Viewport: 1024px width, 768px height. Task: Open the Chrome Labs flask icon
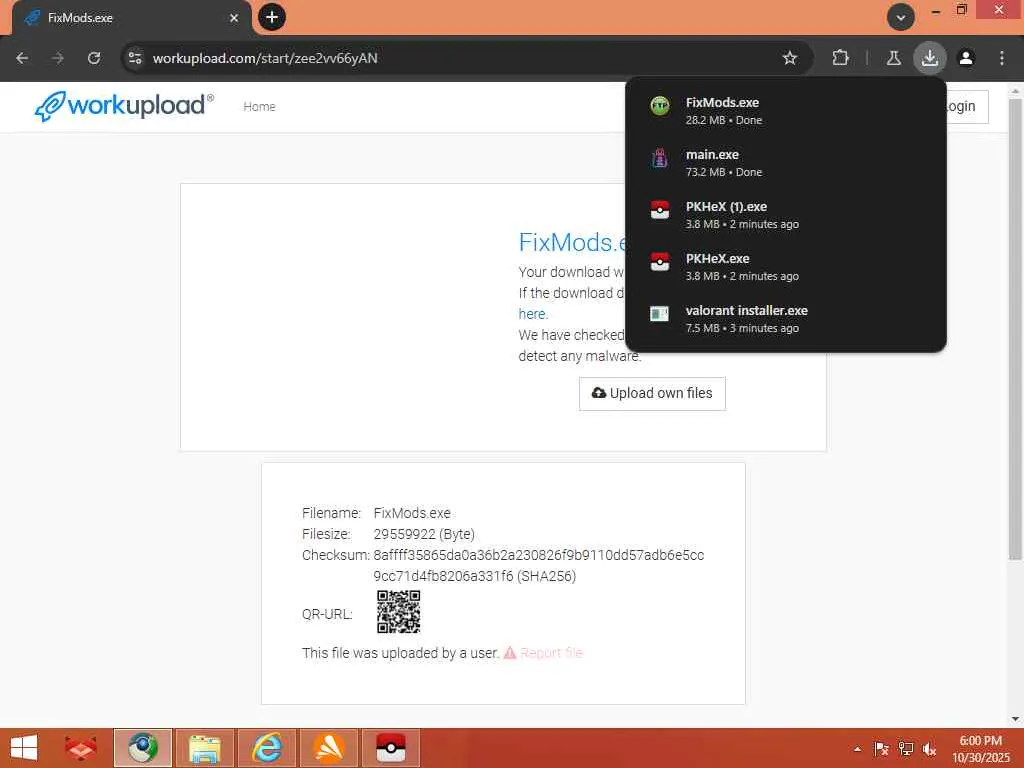pos(893,58)
